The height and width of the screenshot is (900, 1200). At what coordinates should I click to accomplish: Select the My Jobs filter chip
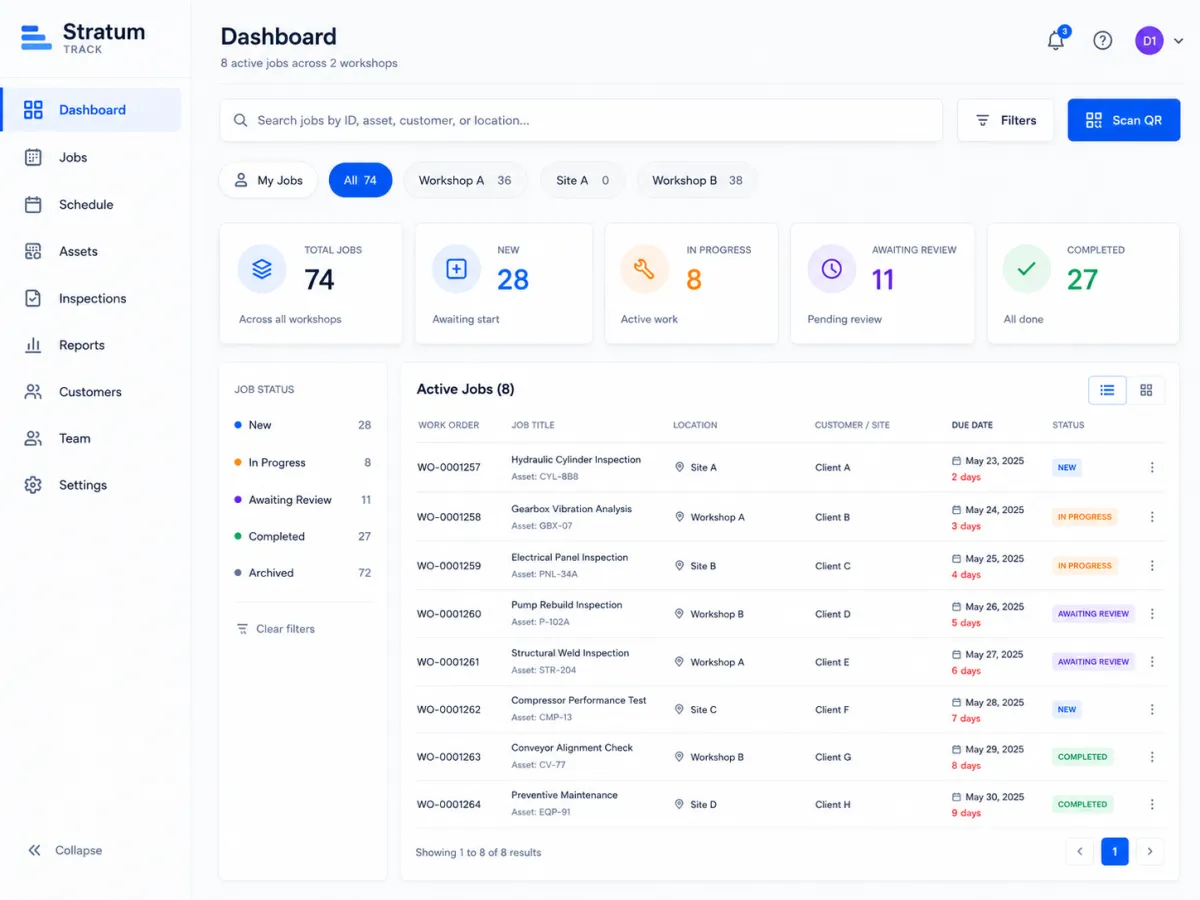pyautogui.click(x=268, y=180)
